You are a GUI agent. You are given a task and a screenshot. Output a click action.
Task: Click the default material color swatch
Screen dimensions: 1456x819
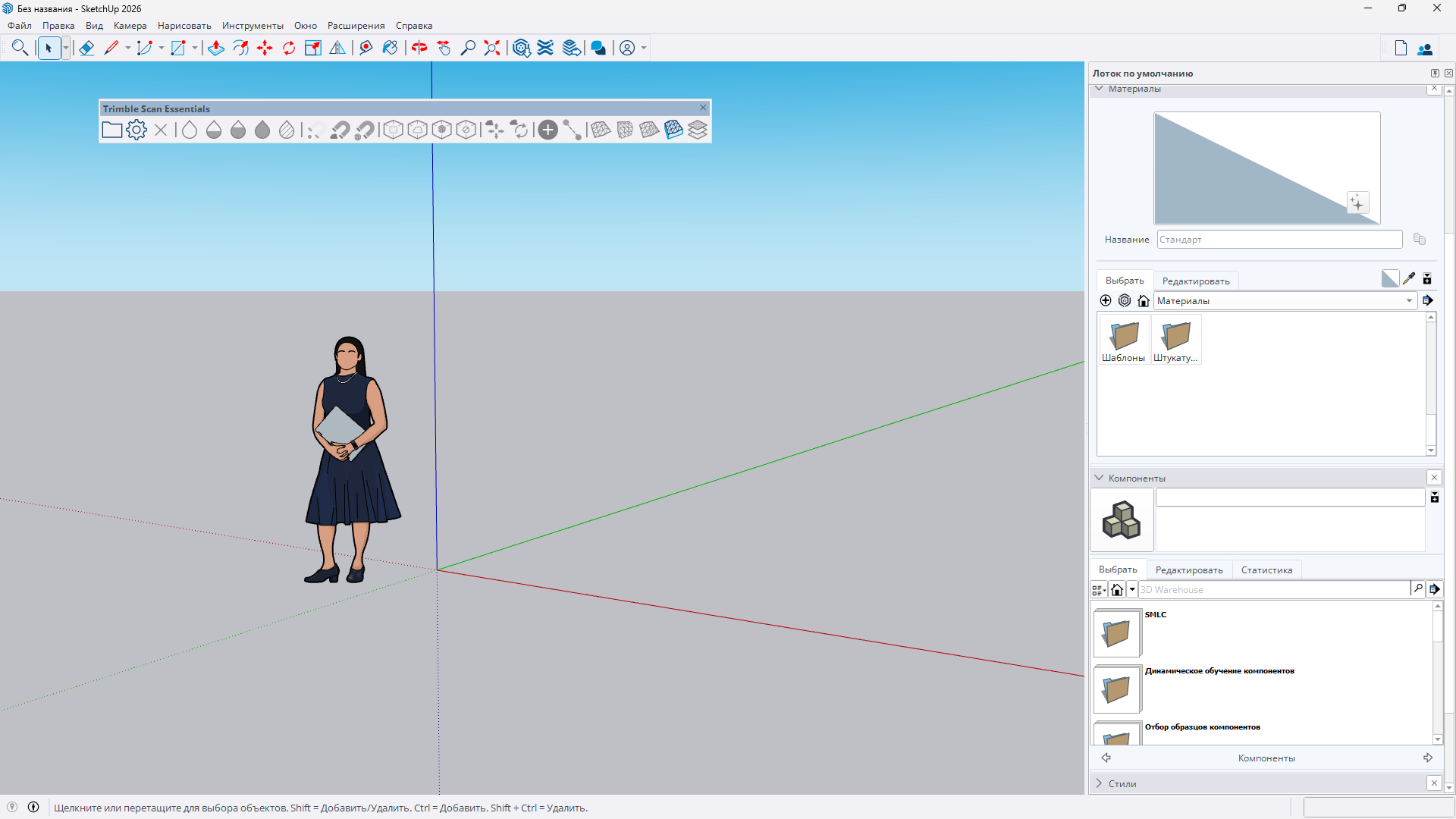[1389, 278]
